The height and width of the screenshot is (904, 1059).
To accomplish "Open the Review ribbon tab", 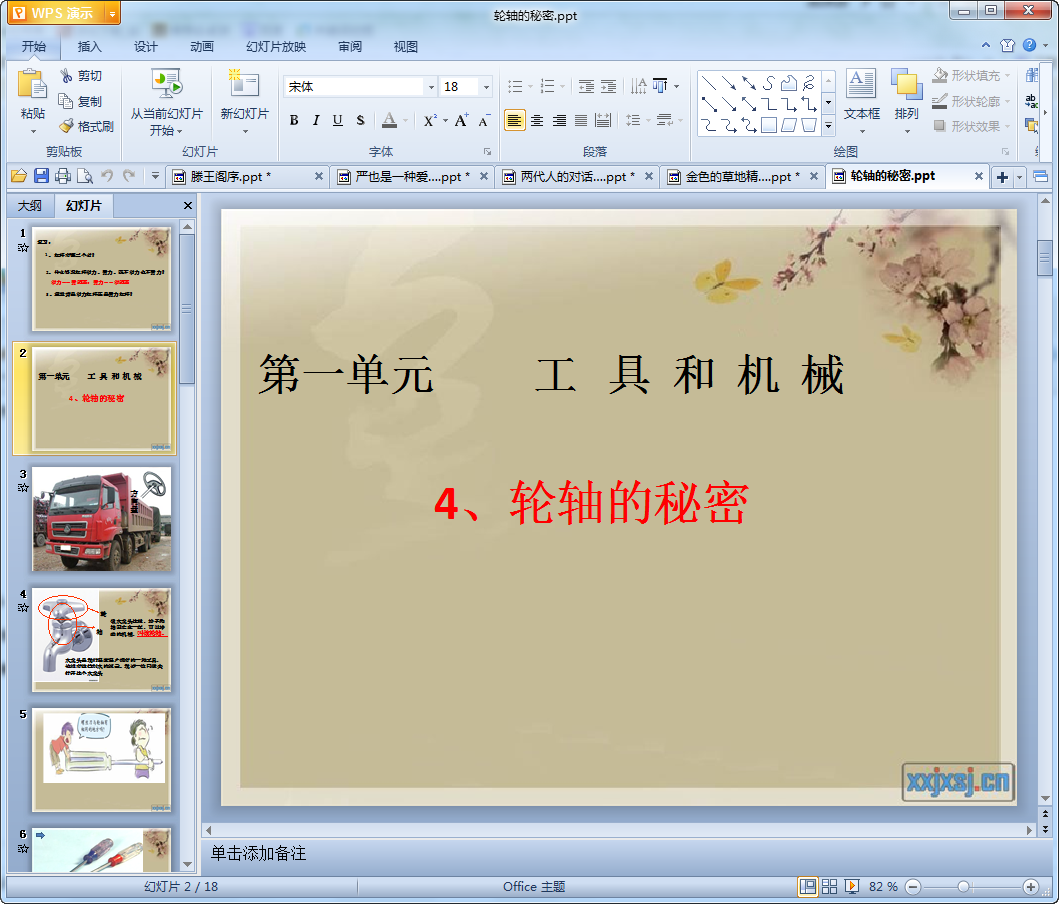I will [350, 46].
